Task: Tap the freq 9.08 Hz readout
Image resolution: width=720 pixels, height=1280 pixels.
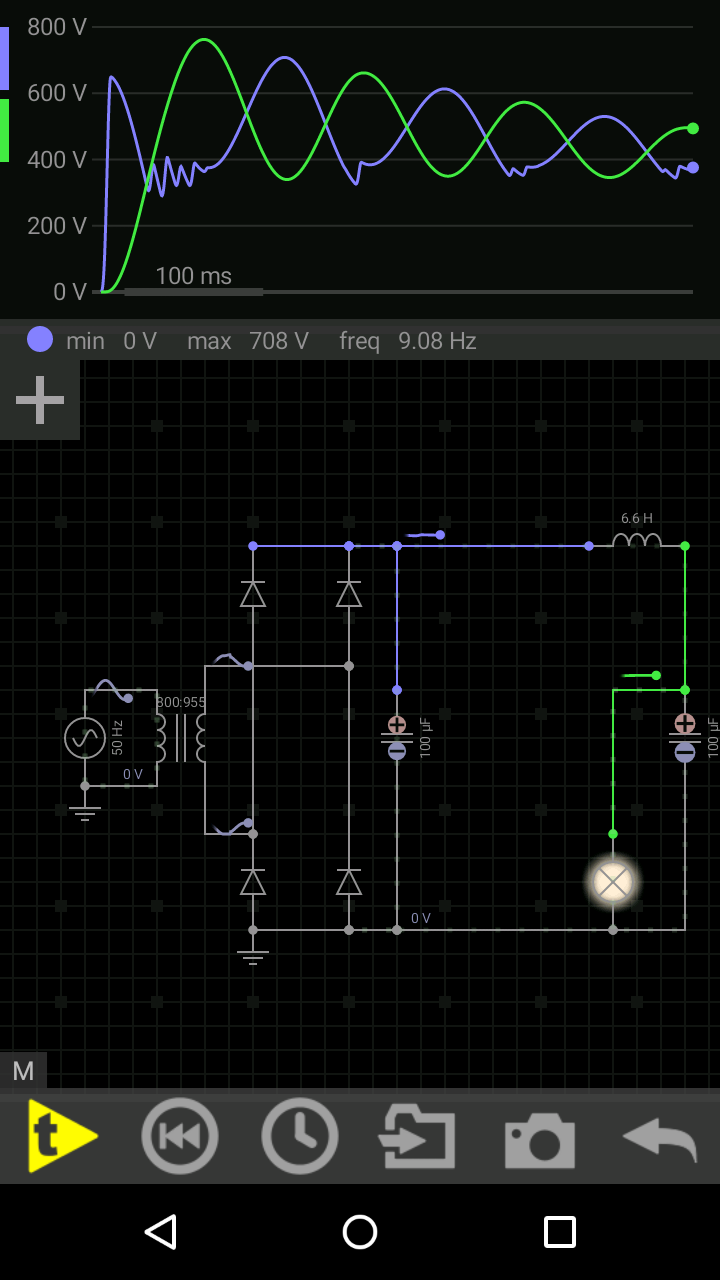Action: (408, 341)
